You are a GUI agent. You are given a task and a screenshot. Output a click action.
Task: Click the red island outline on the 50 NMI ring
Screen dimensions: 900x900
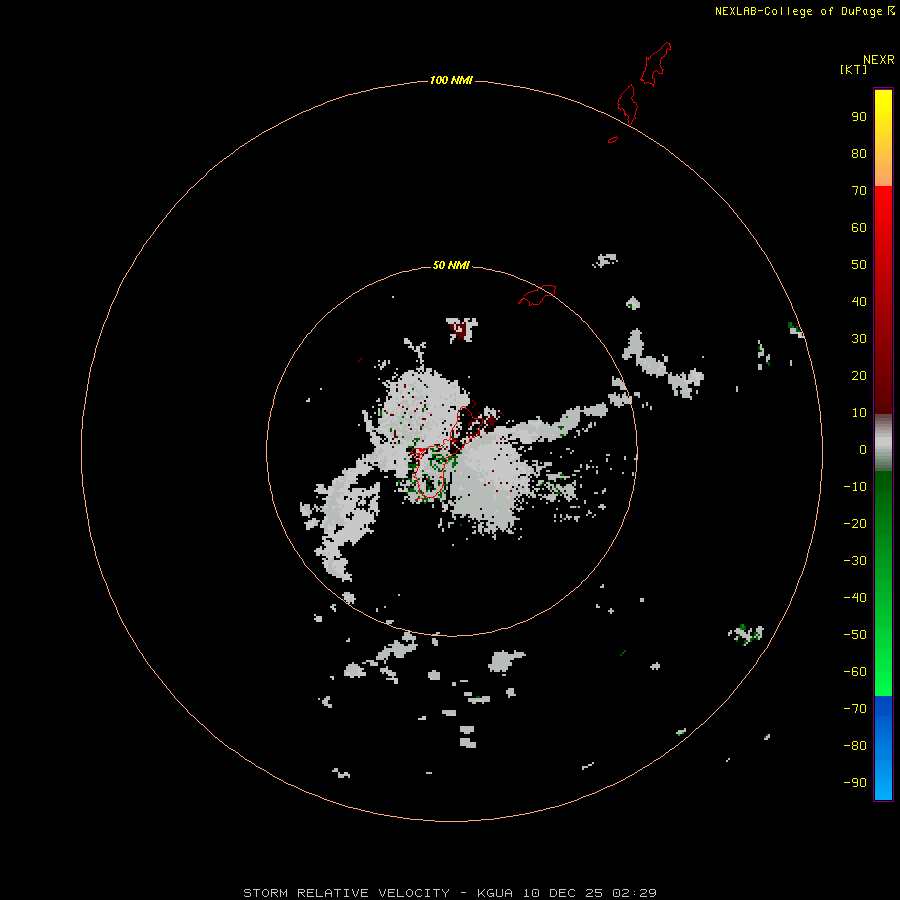click(x=537, y=294)
